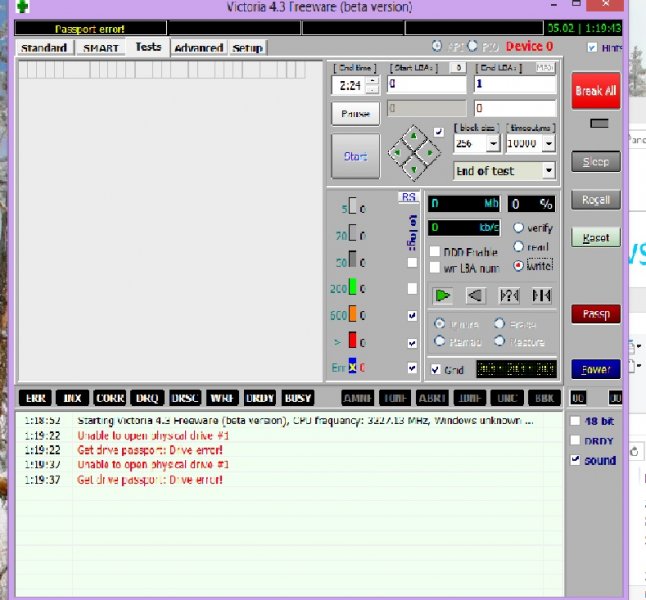Toggle the wr LBA num checkbox
Image resolution: width=646 pixels, height=600 pixels.
pos(435,268)
